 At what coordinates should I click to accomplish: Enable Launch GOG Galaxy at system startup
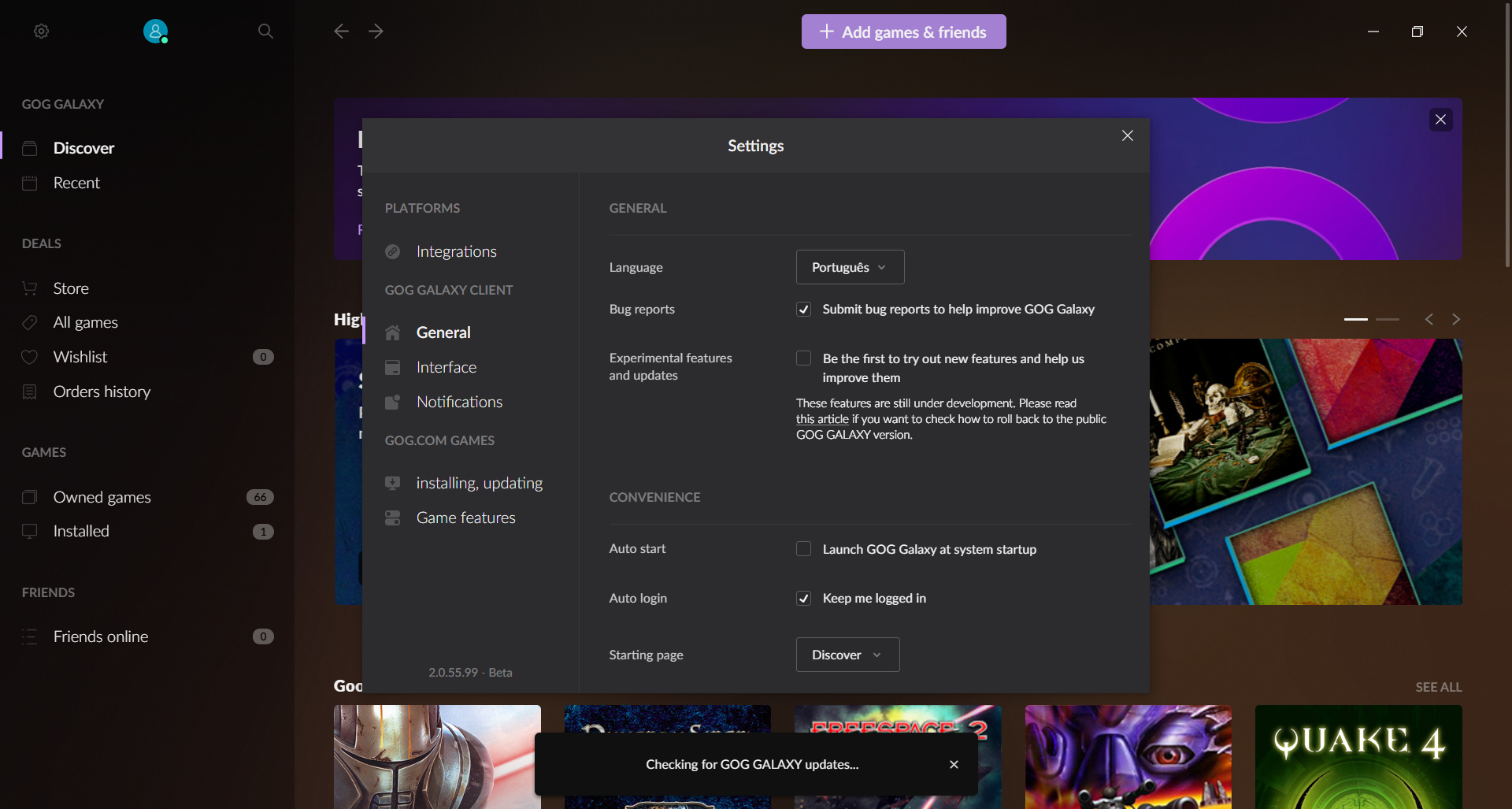(x=803, y=549)
